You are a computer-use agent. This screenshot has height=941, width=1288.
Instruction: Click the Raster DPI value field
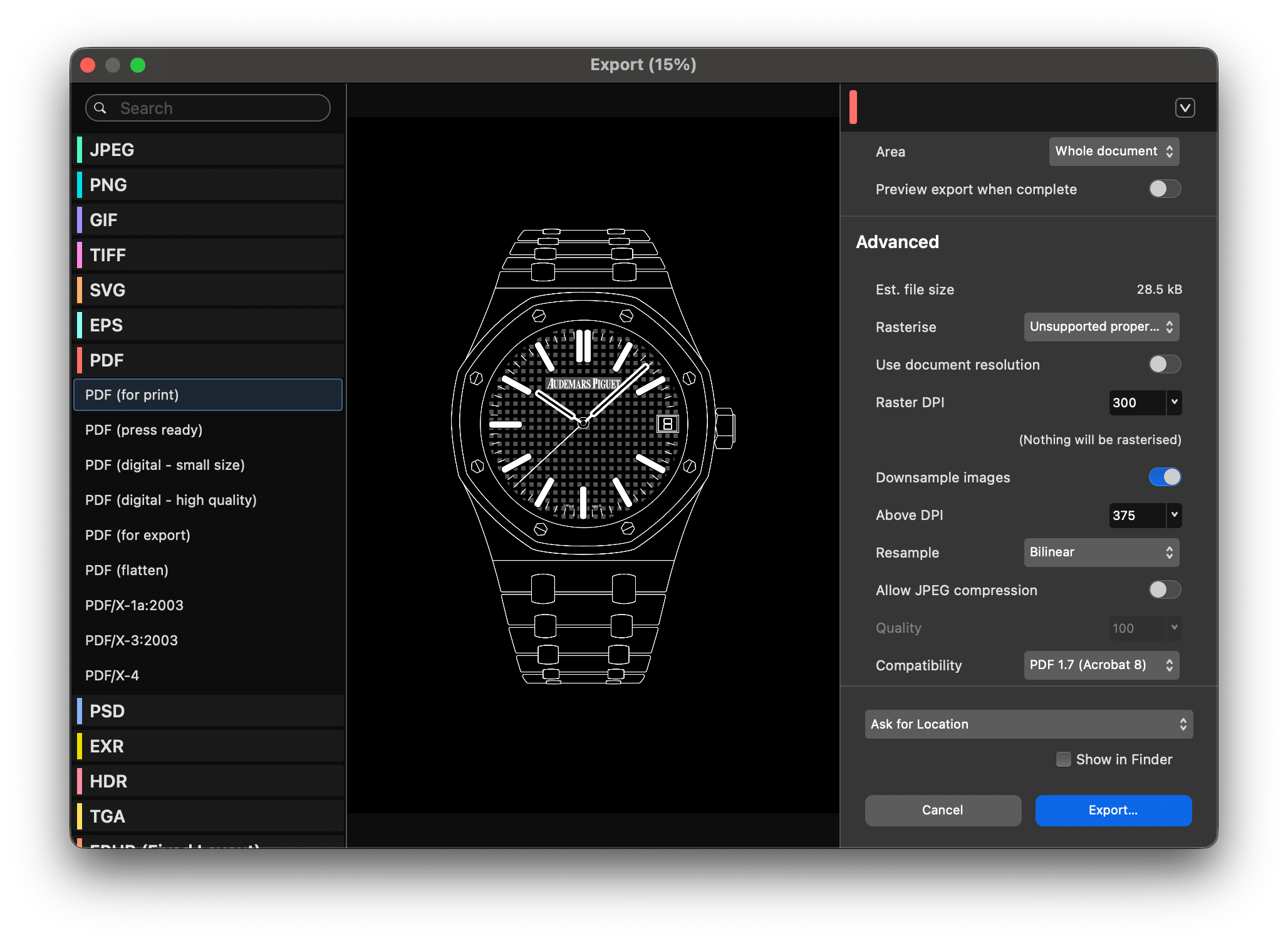pos(1137,402)
